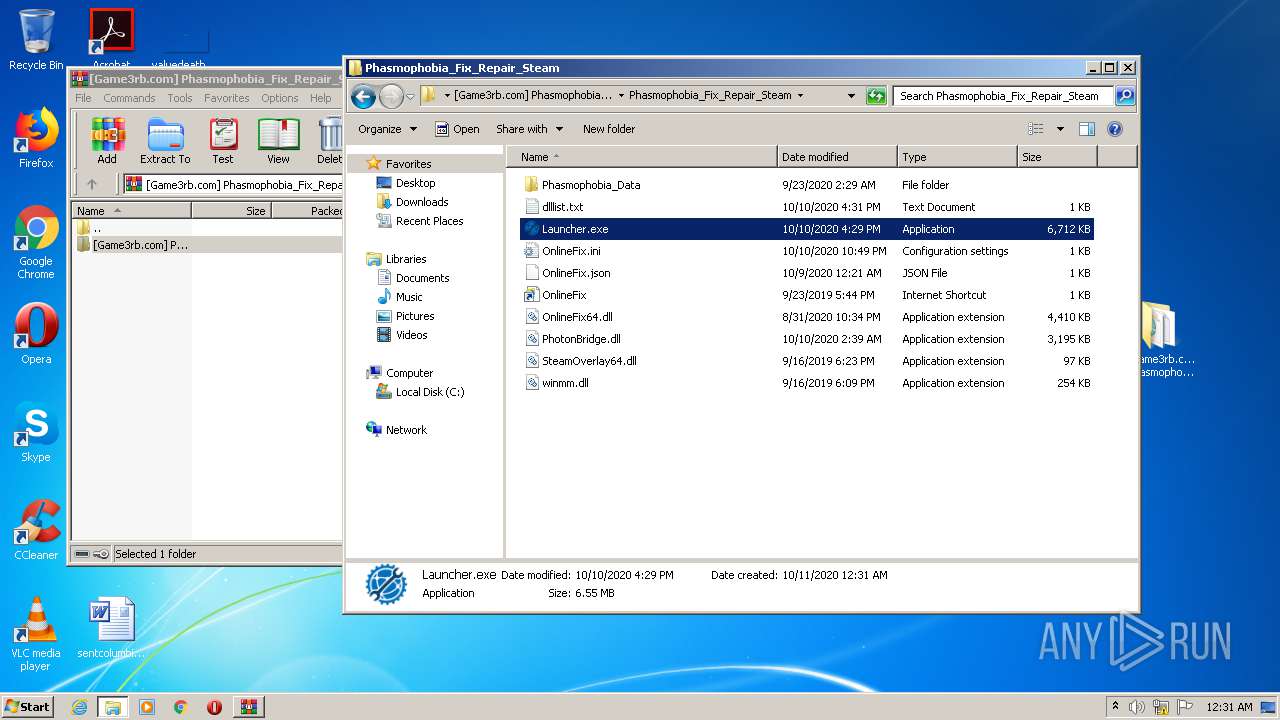
Task: Click the search Phasmophobia_Fix_Repair_Steam field
Action: (x=1002, y=96)
